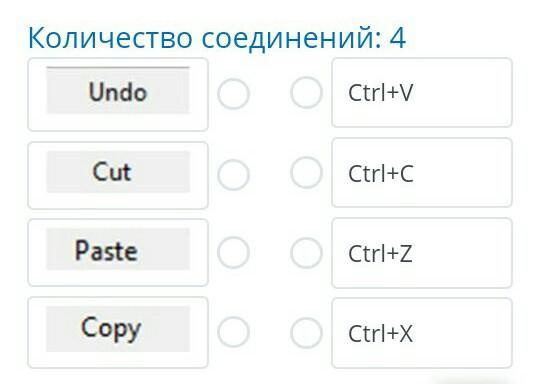Select the connector circle next to Undo
540x384 pixels.
tap(233, 94)
